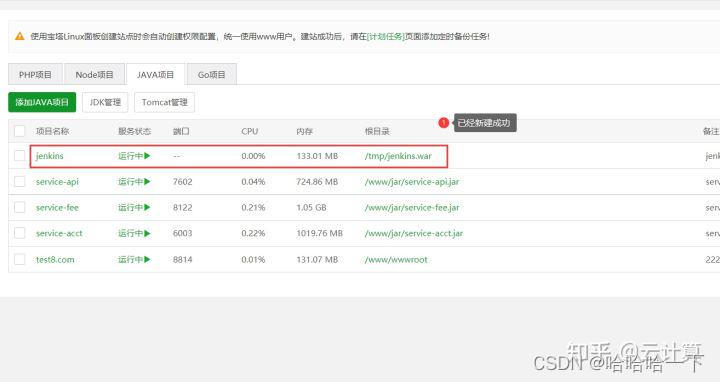
Task: Click memory value 1.05 GB
Action: pos(311,208)
